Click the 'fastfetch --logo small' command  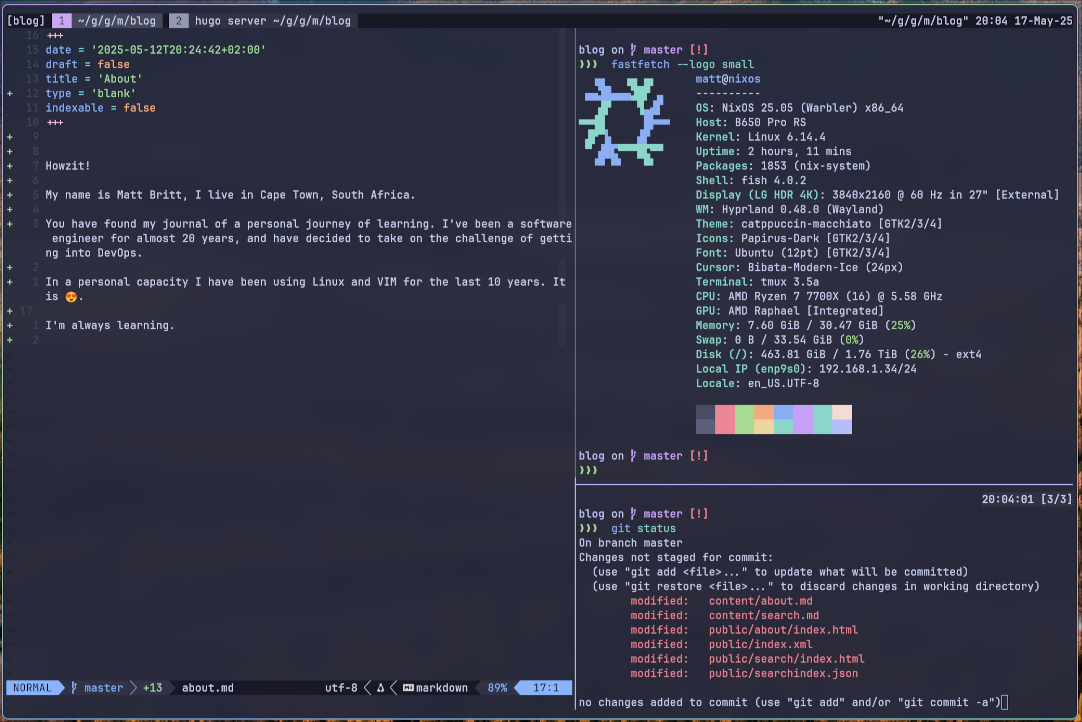coord(682,64)
